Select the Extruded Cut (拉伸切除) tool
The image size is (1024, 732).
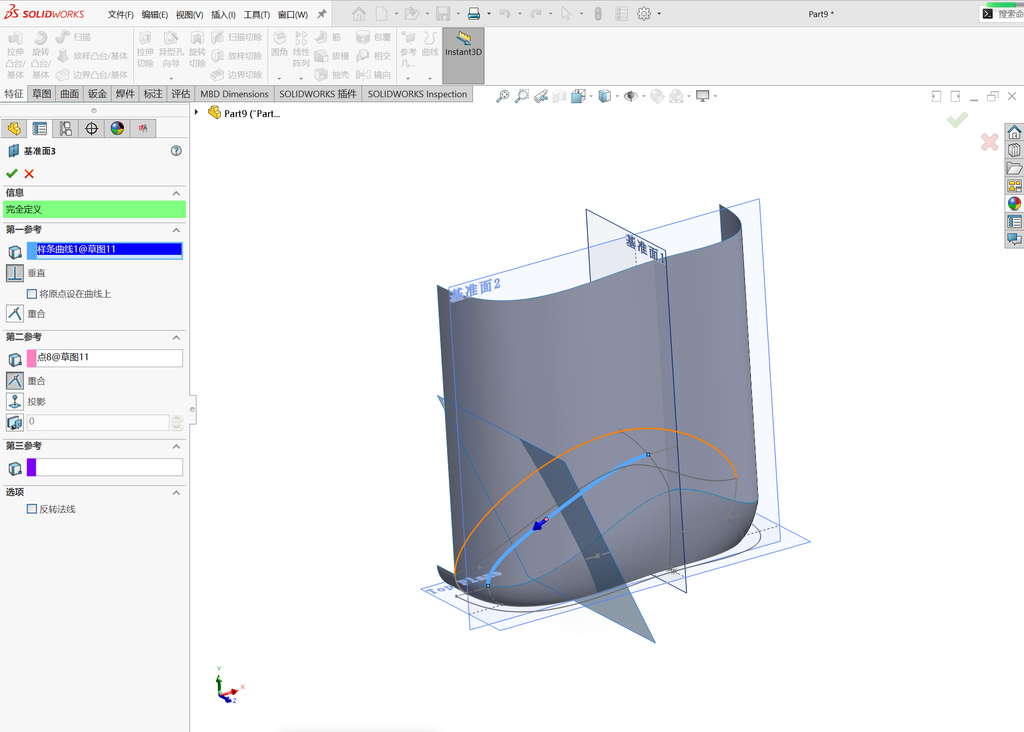coord(145,50)
